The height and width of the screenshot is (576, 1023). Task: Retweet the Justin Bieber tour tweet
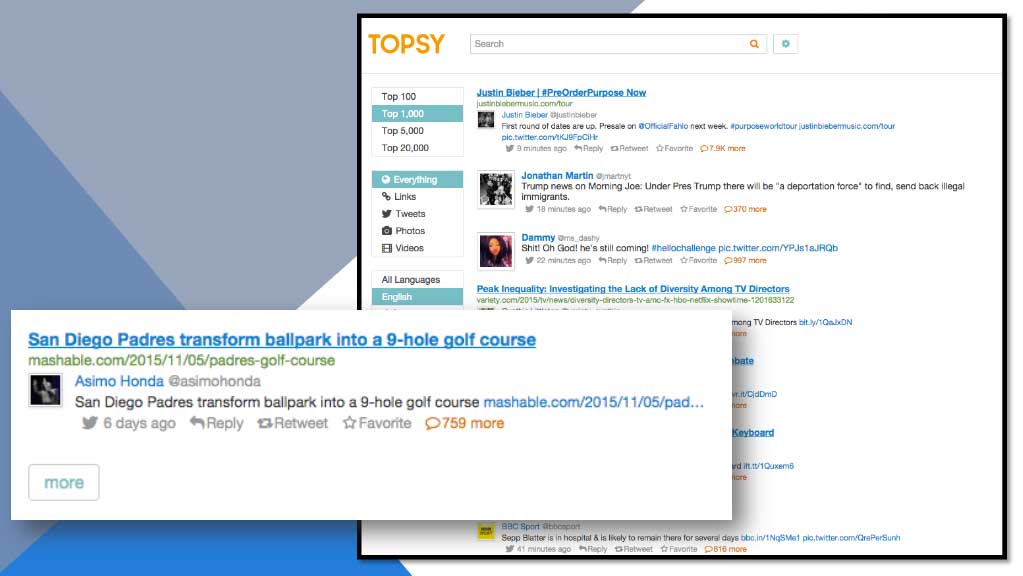[628, 148]
